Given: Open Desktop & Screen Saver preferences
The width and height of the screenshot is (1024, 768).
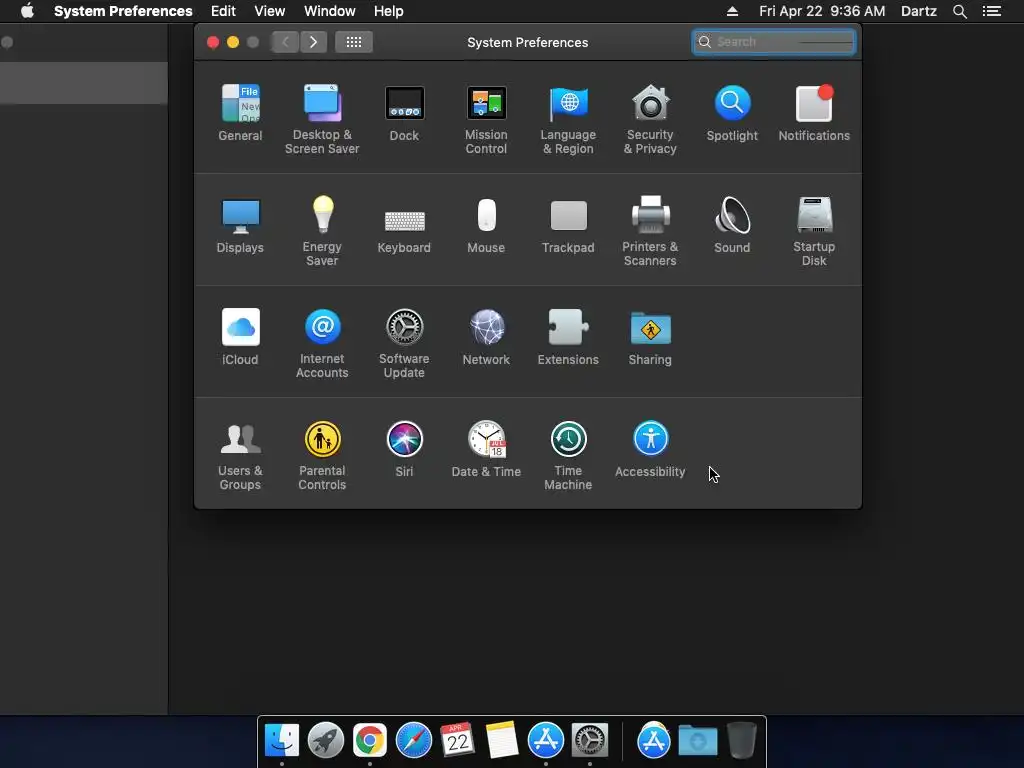Looking at the screenshot, I should pyautogui.click(x=322, y=119).
